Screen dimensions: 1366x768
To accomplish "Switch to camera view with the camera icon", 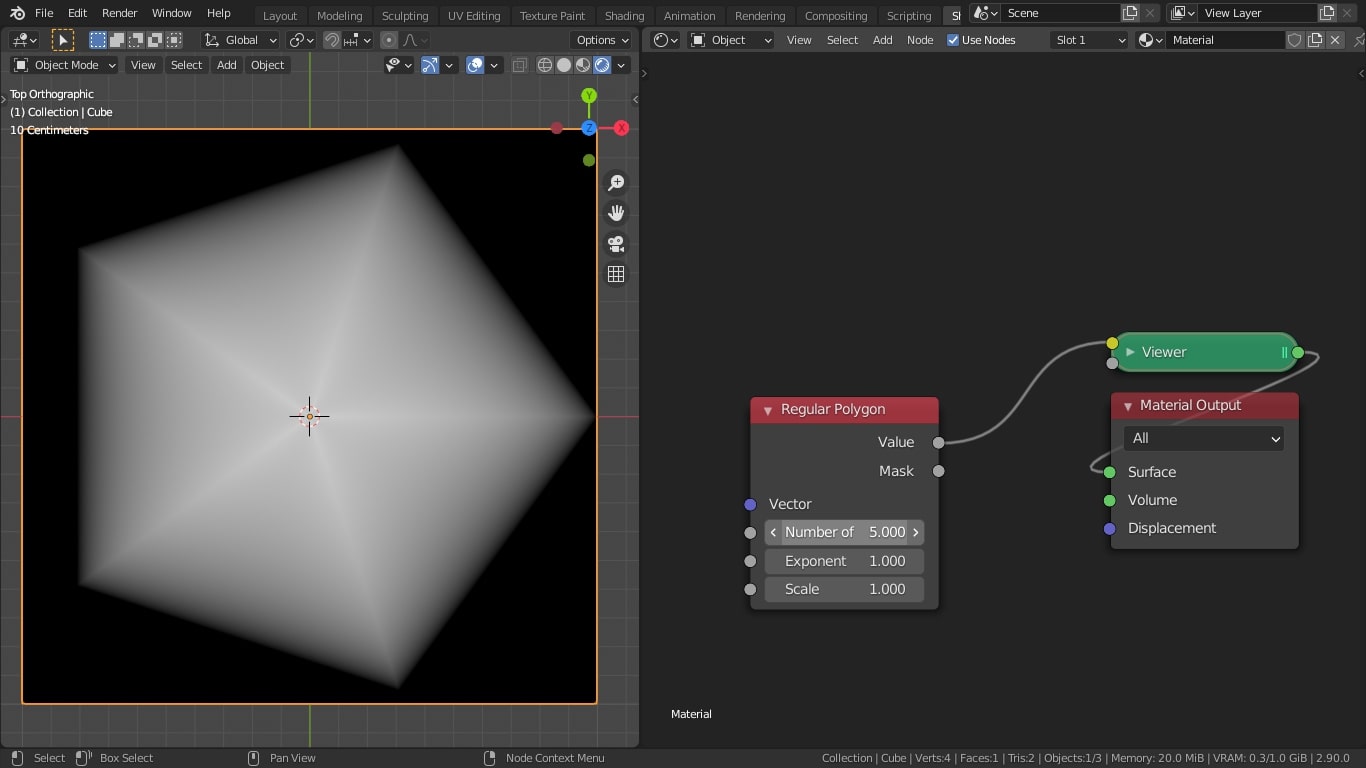I will pyautogui.click(x=616, y=243).
